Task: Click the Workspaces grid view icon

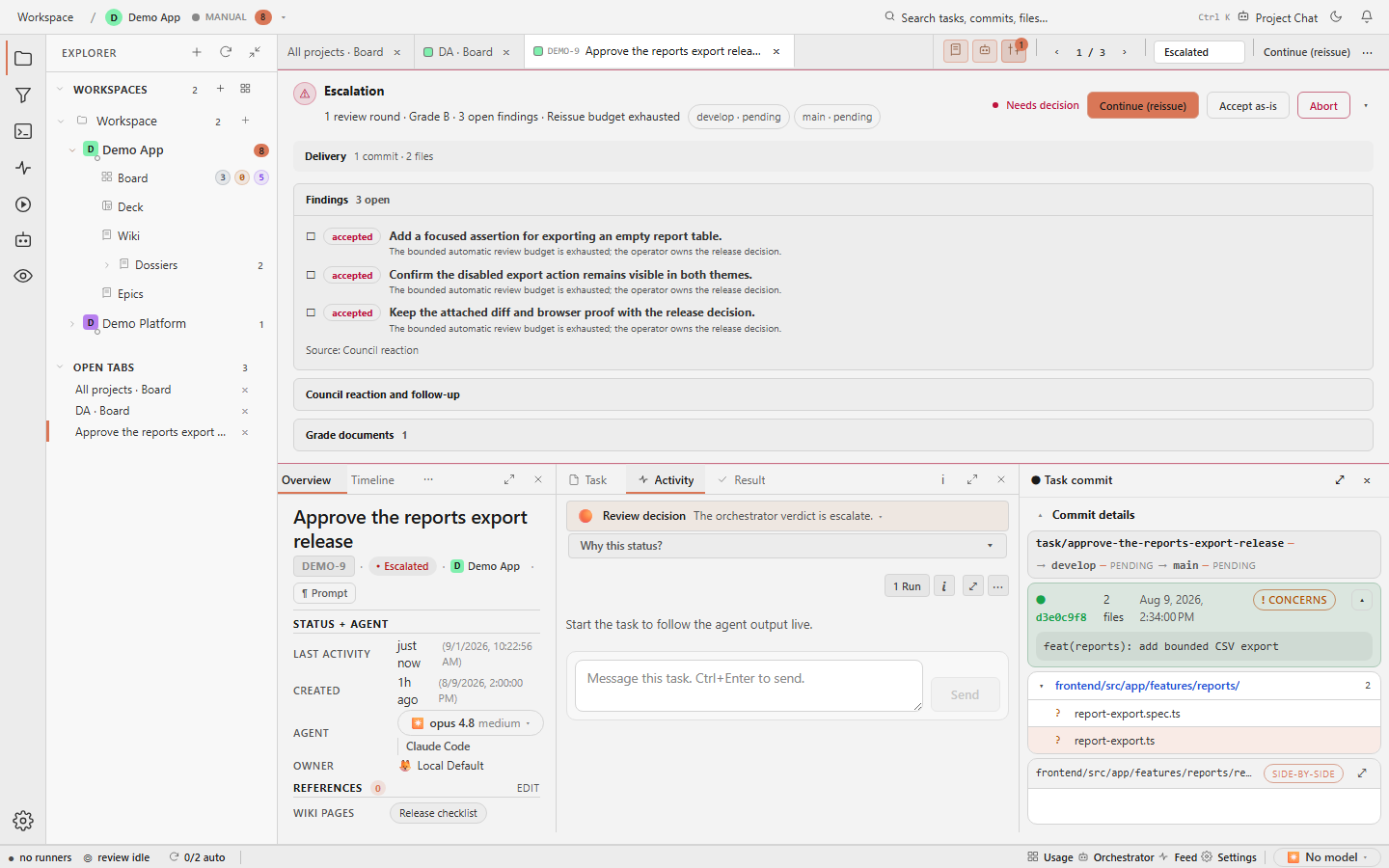Action: (245, 89)
